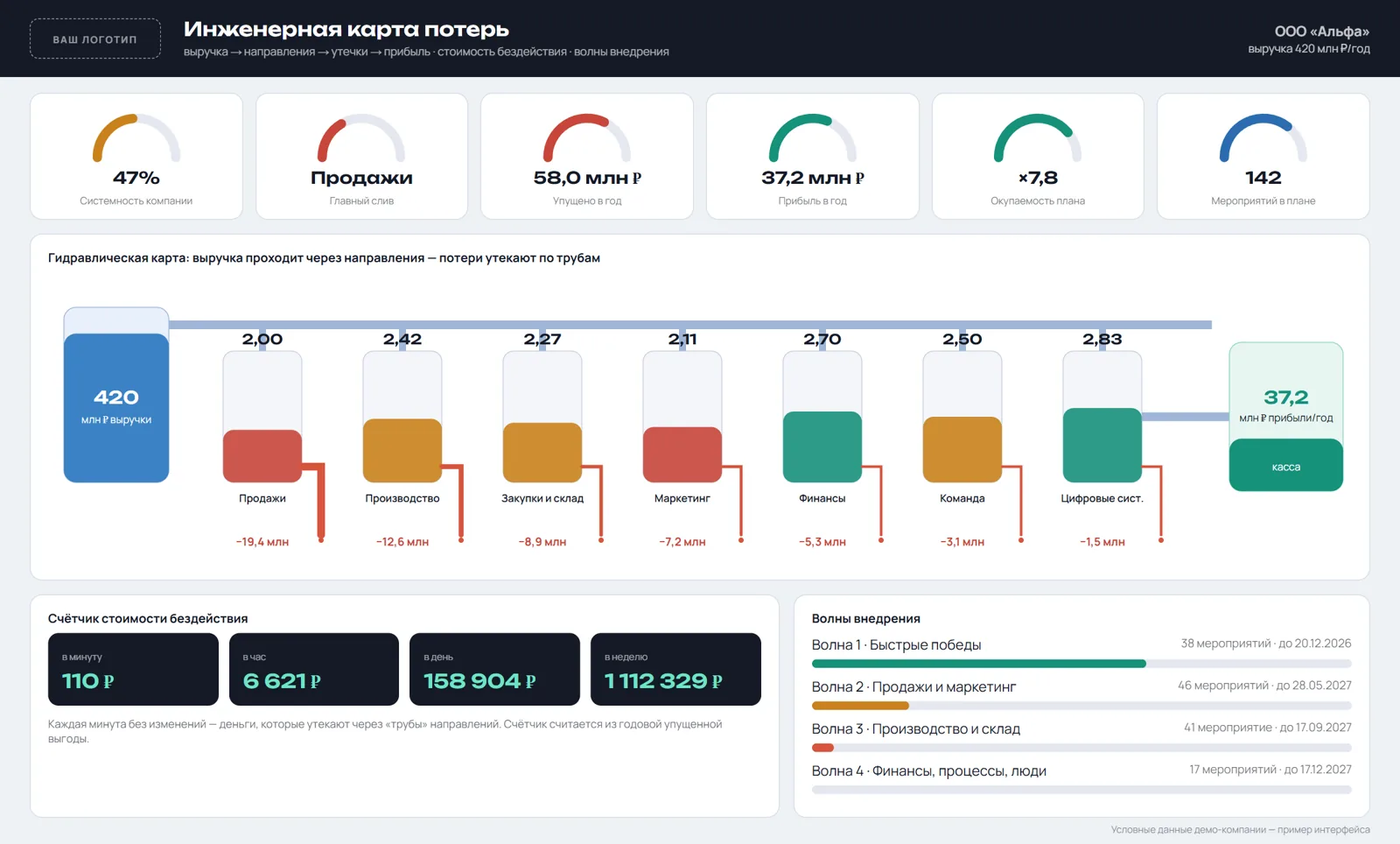The width and height of the screenshot is (1400, 844).
Task: Click «Волна 4 · Финансы, процессы, люди»
Action: point(929,771)
